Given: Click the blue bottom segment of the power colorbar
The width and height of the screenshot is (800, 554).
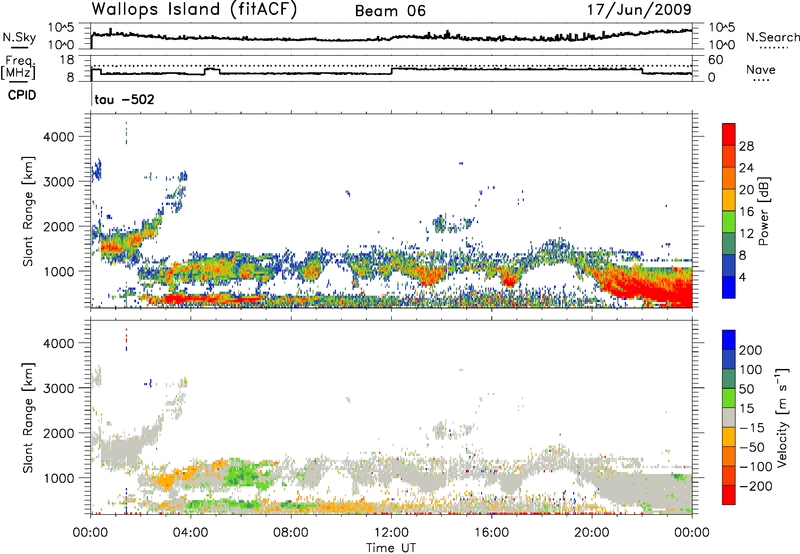Looking at the screenshot, I should pos(729,287).
